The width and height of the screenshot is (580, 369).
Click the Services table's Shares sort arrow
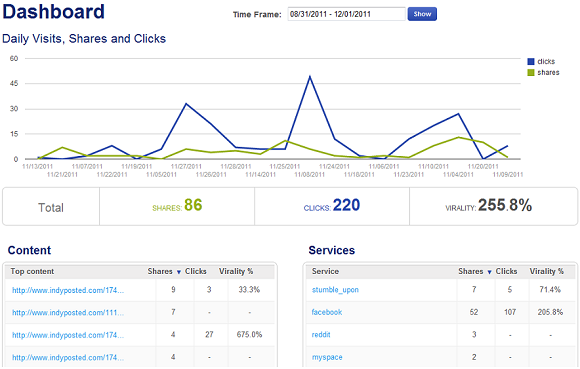pyautogui.click(x=489, y=272)
